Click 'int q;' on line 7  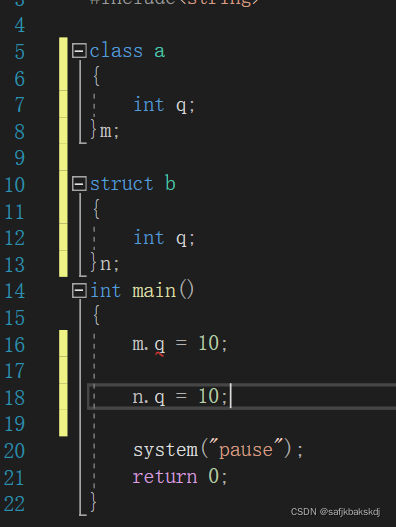click(x=164, y=105)
